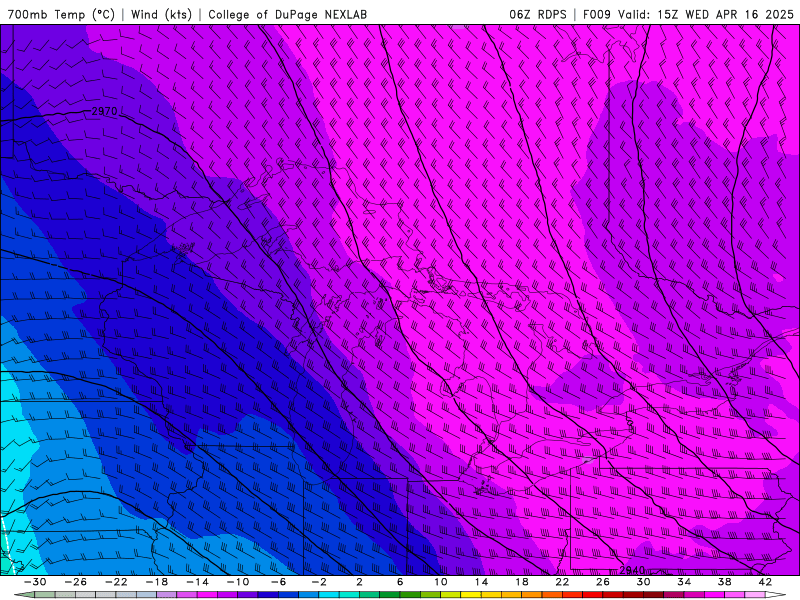
Task: Click the −30 colorbar tick label
Action: (35, 582)
